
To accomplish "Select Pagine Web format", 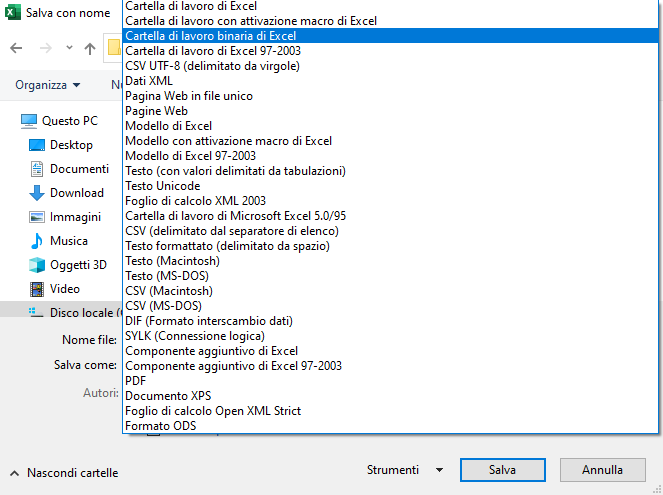I will [x=390, y=111].
